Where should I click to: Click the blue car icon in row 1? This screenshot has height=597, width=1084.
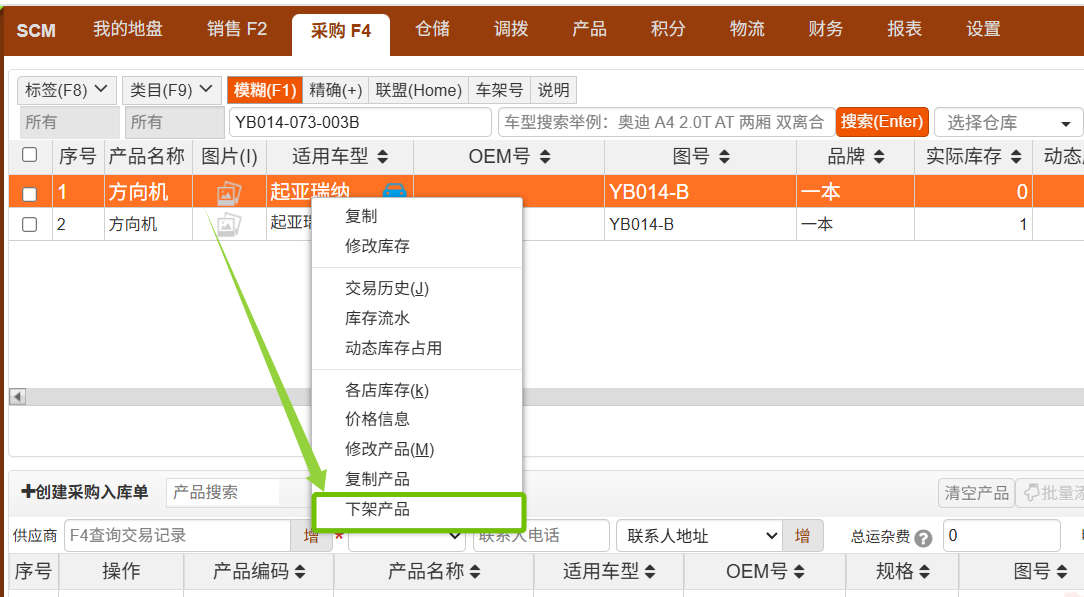pos(395,190)
